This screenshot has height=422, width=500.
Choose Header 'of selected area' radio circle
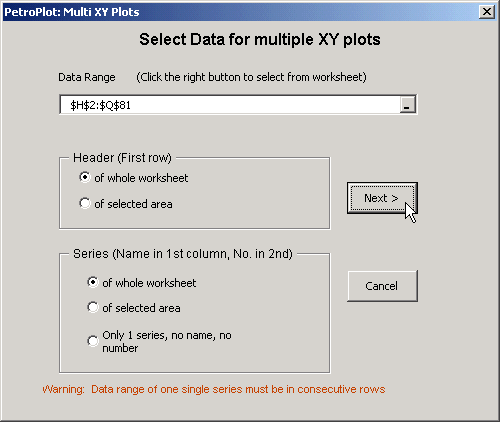point(85,203)
